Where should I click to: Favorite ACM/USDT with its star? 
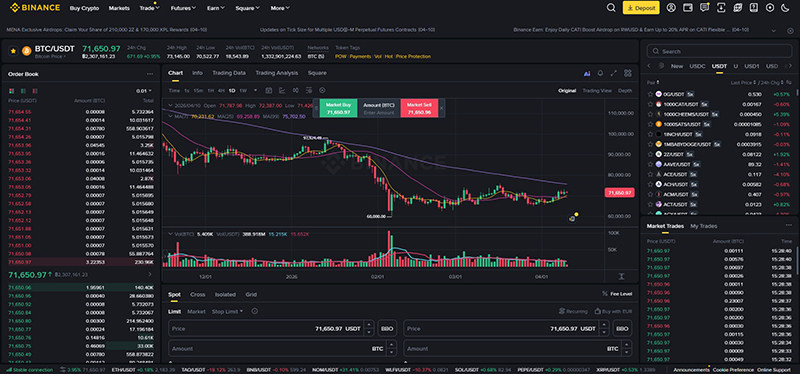pyautogui.click(x=650, y=194)
